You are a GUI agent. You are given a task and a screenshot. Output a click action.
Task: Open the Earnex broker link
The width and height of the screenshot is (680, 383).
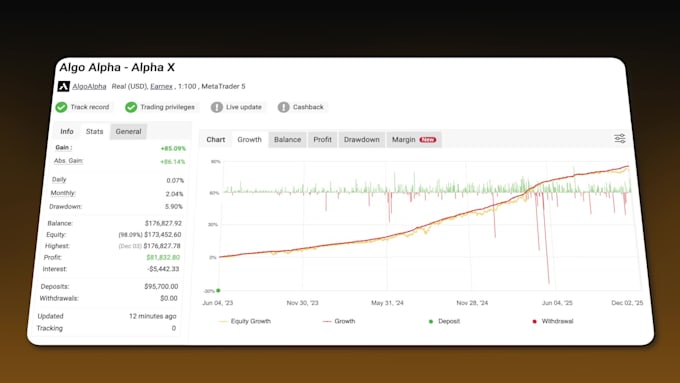click(161, 86)
